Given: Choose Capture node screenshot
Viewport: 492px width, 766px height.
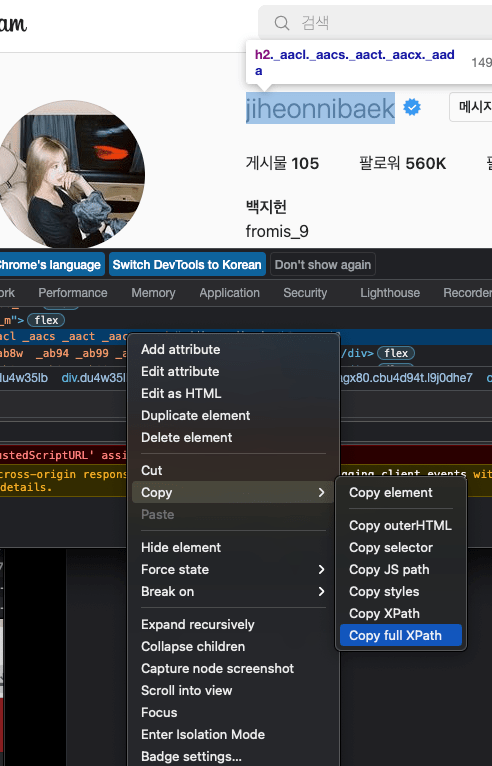Looking at the screenshot, I should (x=234, y=668).
